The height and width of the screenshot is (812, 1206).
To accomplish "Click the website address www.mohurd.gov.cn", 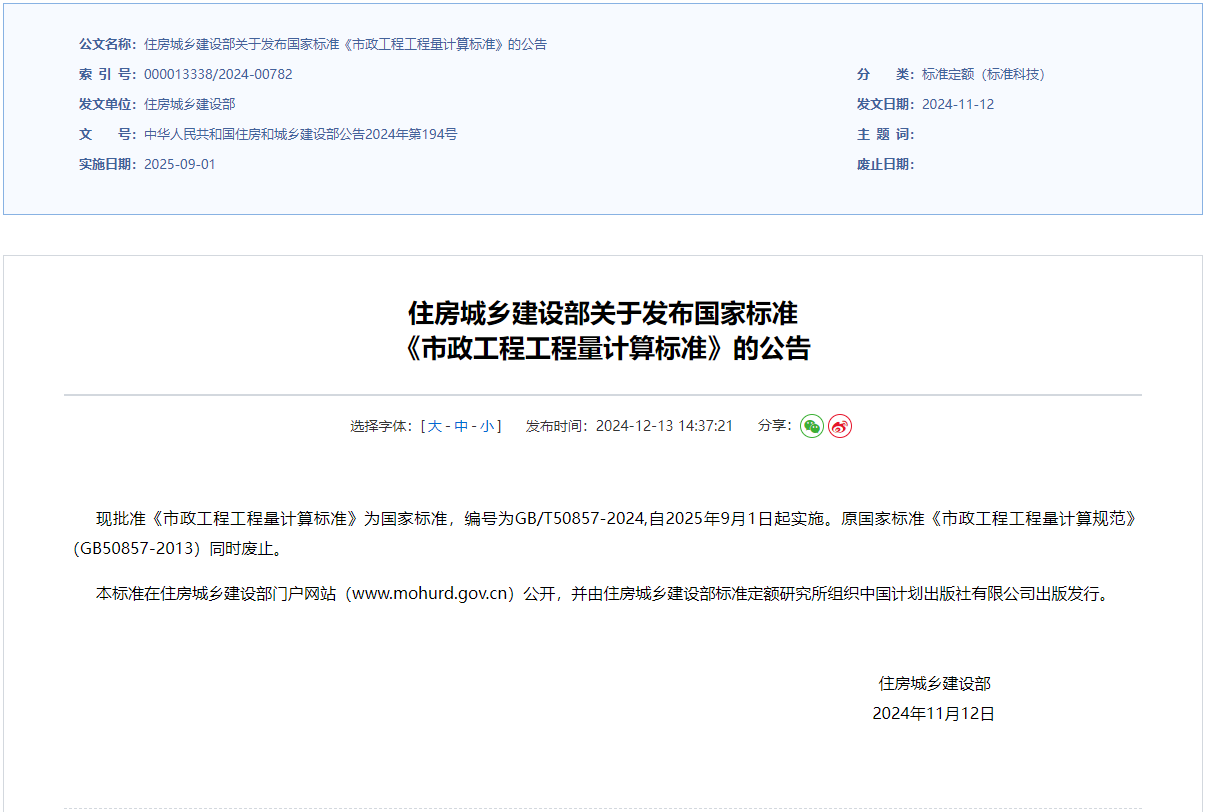I will [429, 594].
